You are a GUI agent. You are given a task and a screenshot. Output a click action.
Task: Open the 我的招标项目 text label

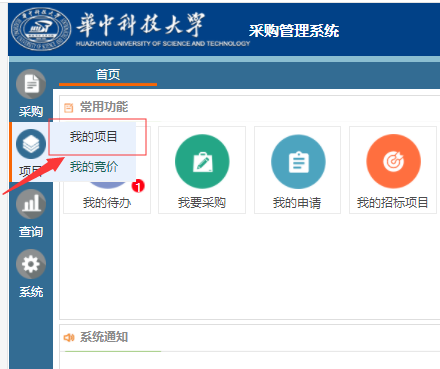[393, 202]
